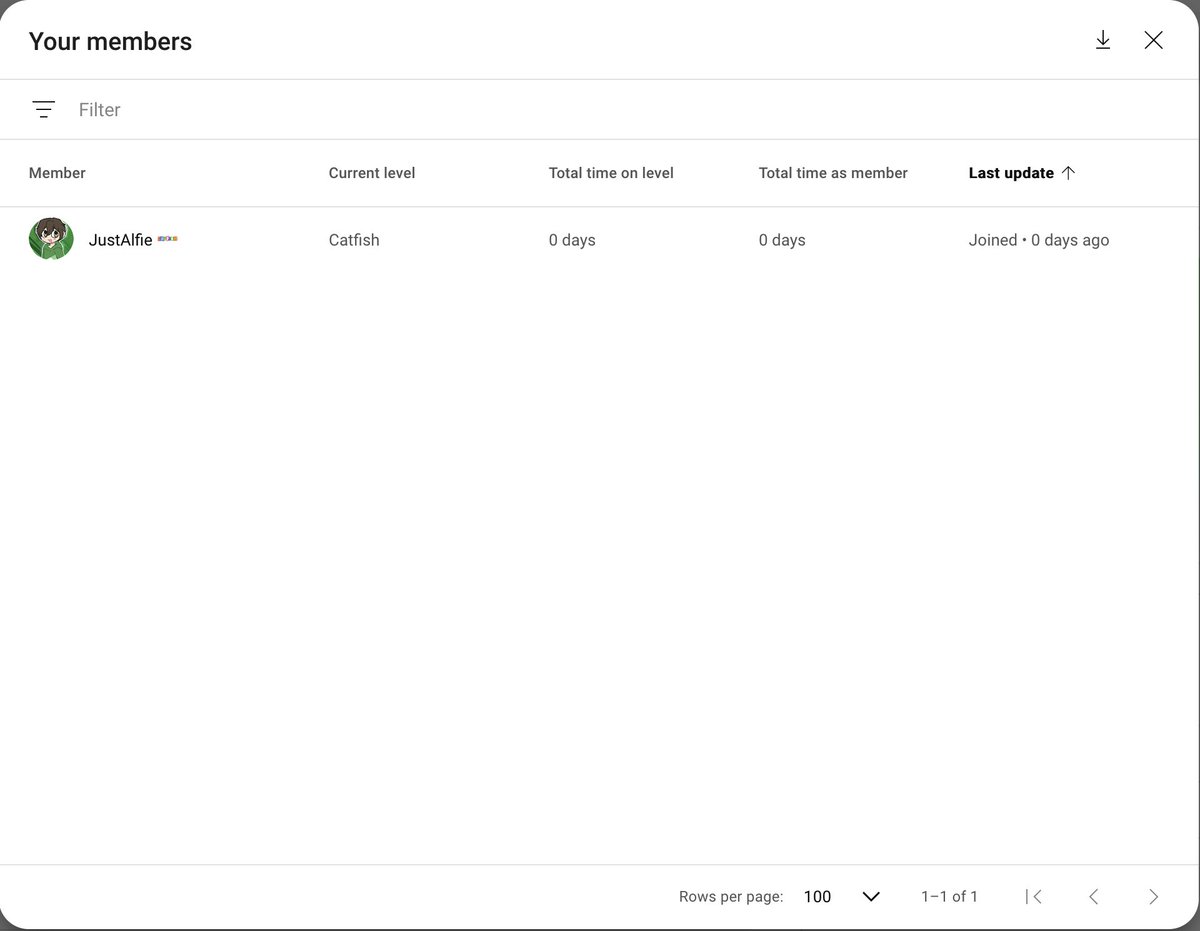The height and width of the screenshot is (931, 1200).
Task: Open JustAlfie's profile avatar
Action: tap(51, 239)
